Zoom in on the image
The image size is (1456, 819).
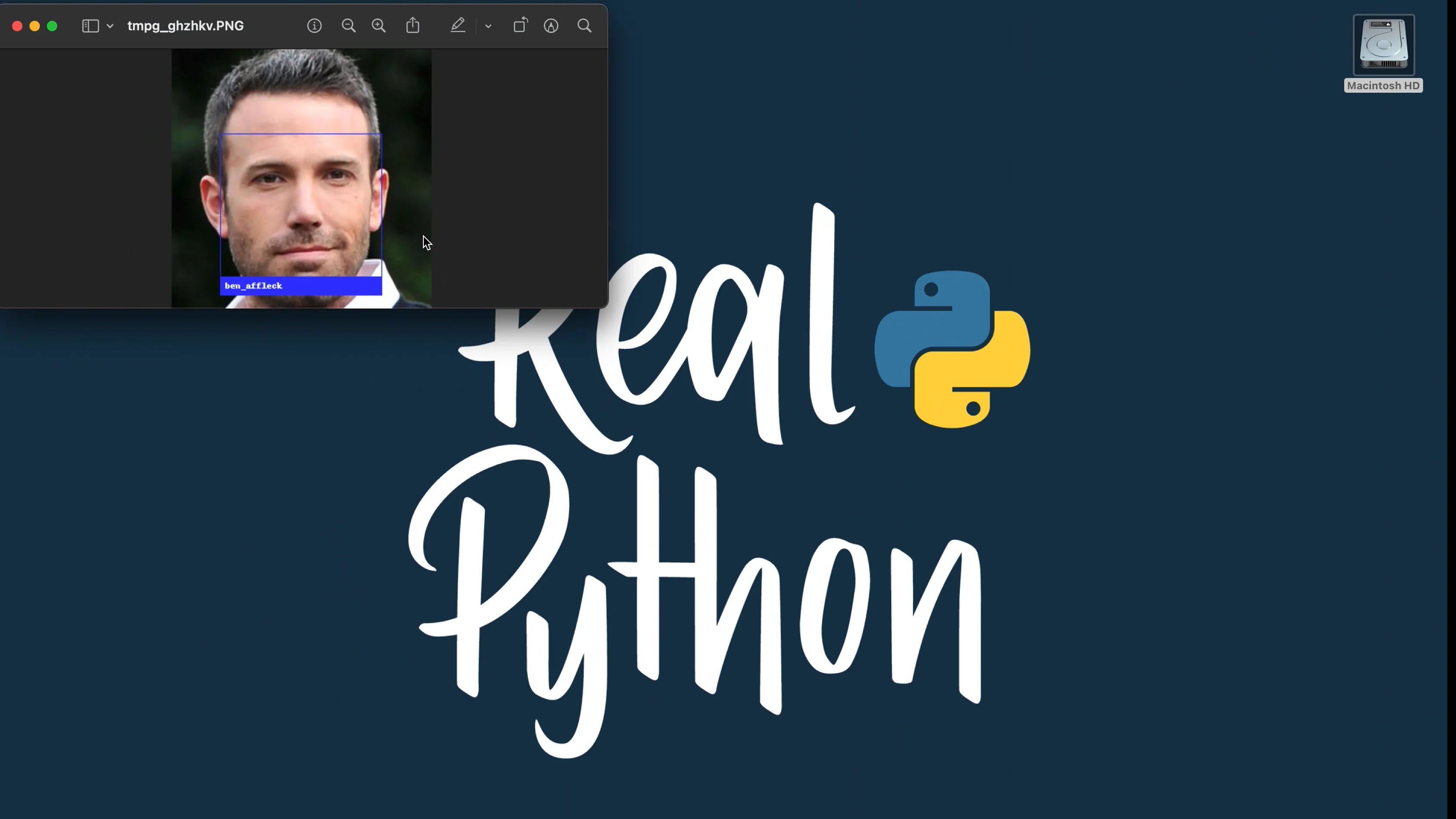click(379, 26)
